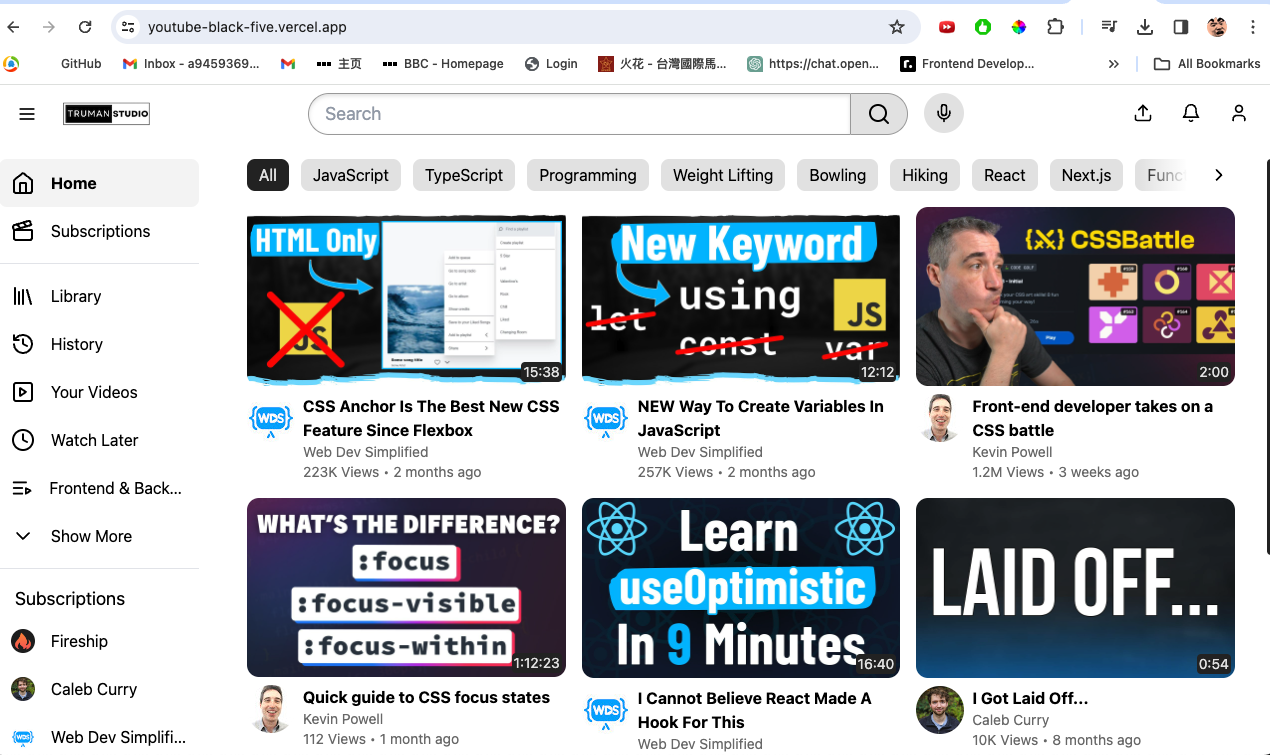The image size is (1270, 755).
Task: Bookmark this page with the star icon
Action: click(897, 27)
